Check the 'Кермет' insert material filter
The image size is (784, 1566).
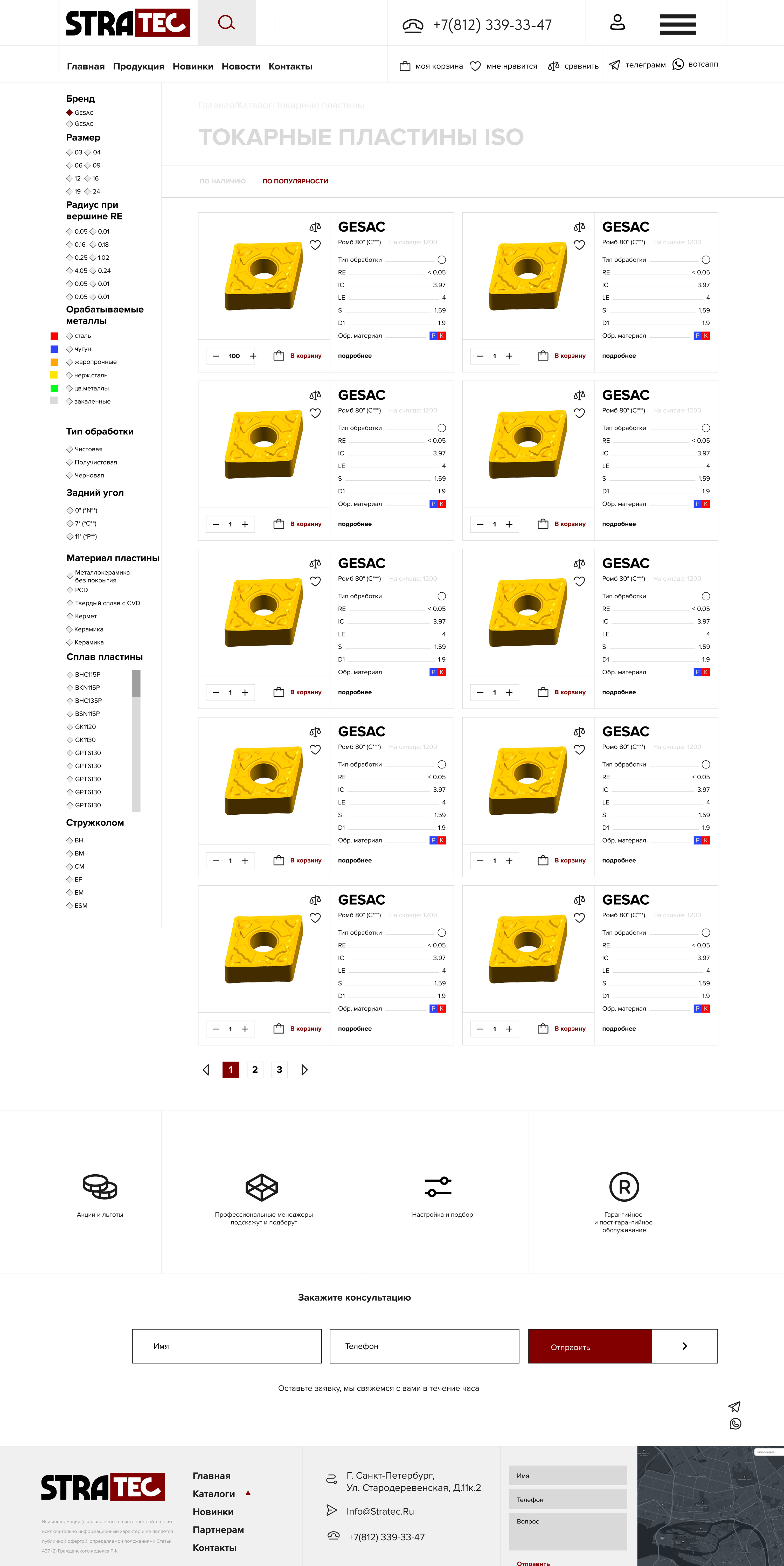point(69,616)
